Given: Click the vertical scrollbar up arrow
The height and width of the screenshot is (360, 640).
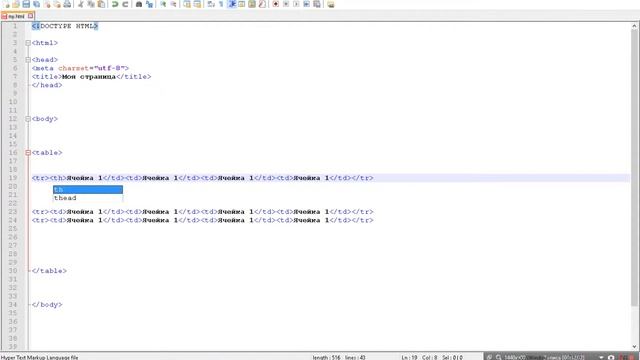Looking at the screenshot, I should point(634,26).
